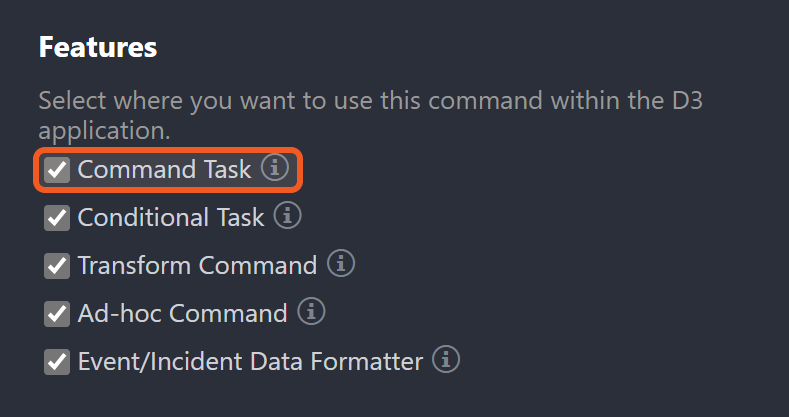This screenshot has width=789, height=417.
Task: Click the Event/Incident Data Formatter label text
Action: (x=250, y=362)
